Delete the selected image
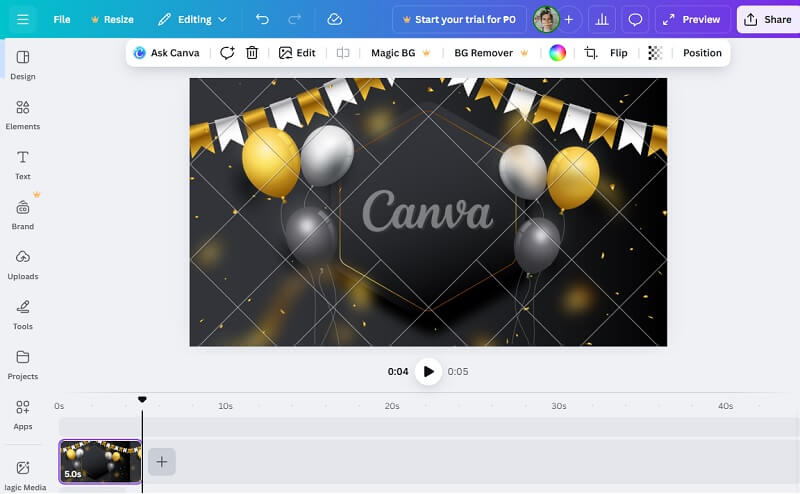This screenshot has width=800, height=494. coord(252,53)
